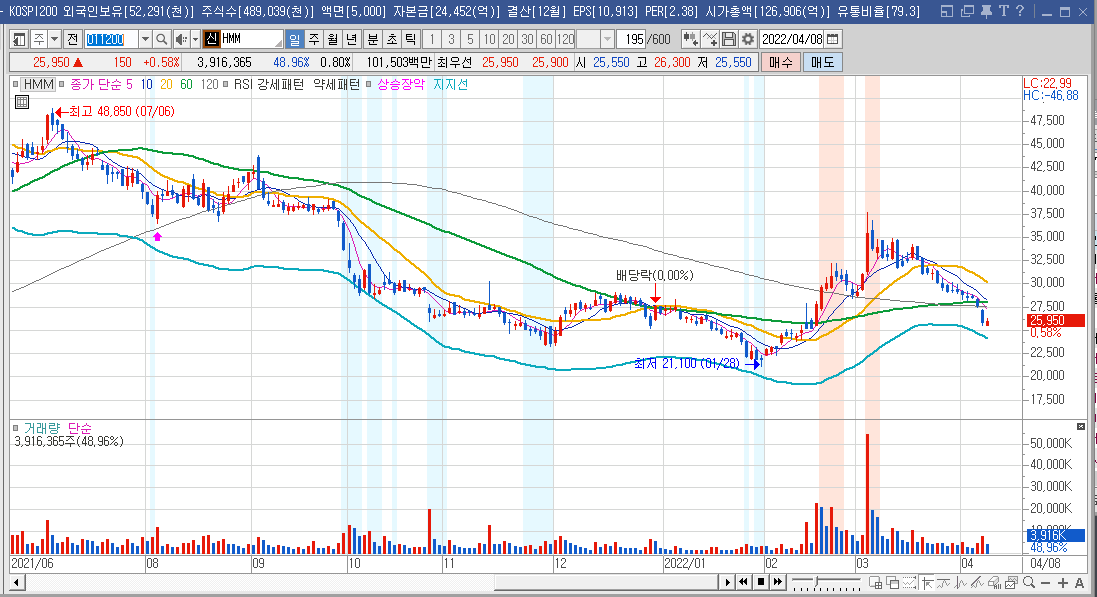Image resolution: width=1097 pixels, height=597 pixels.
Task: Click the A text-size icon at bottom right
Action: pos(1080,582)
